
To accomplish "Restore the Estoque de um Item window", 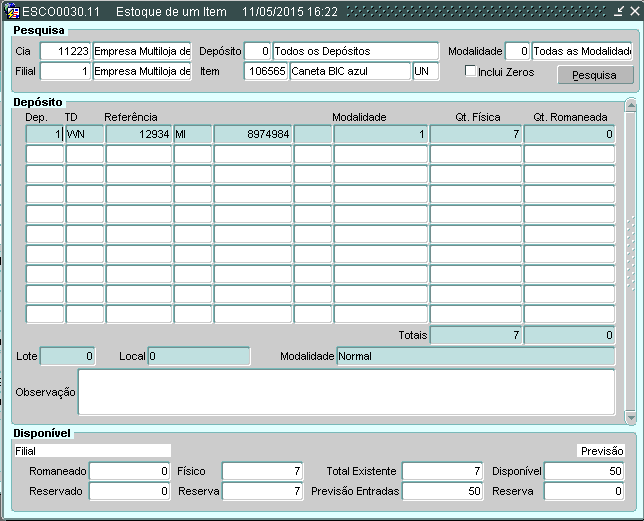I will click(x=619, y=11).
